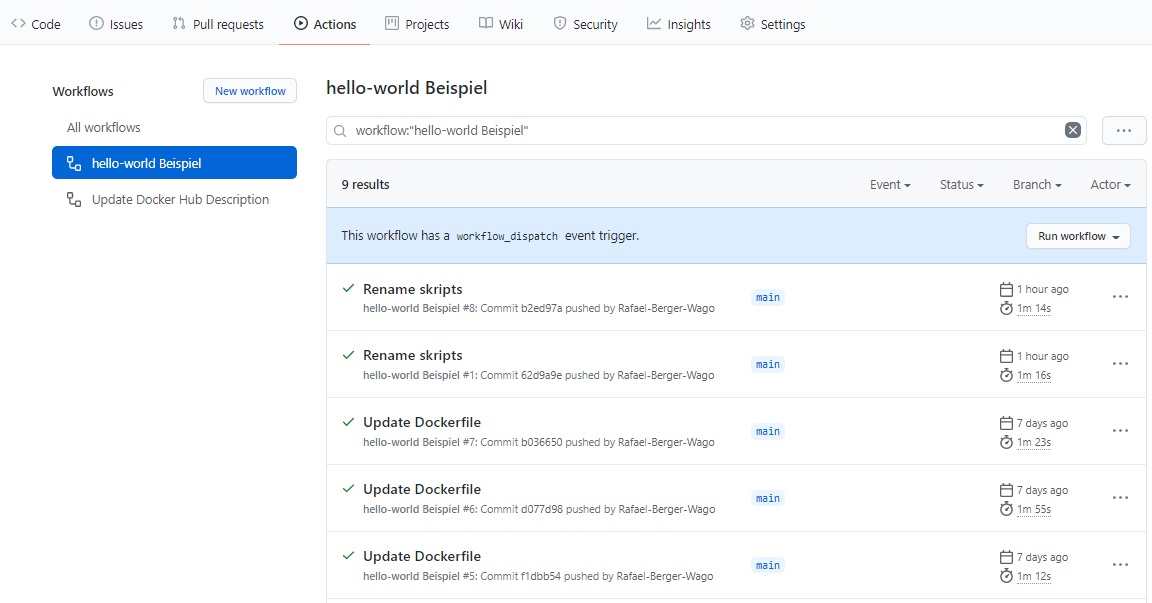Open the options menu for run #5

point(1120,565)
